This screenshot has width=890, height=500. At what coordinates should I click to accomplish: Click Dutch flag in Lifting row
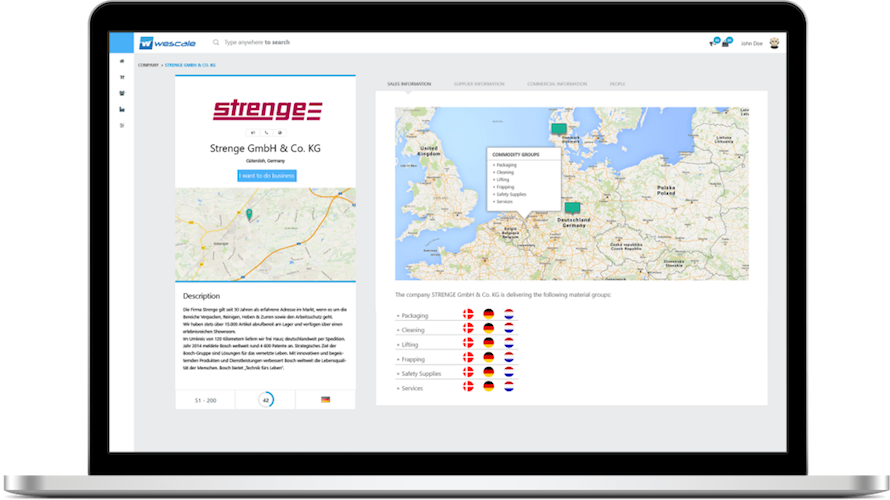509,343
